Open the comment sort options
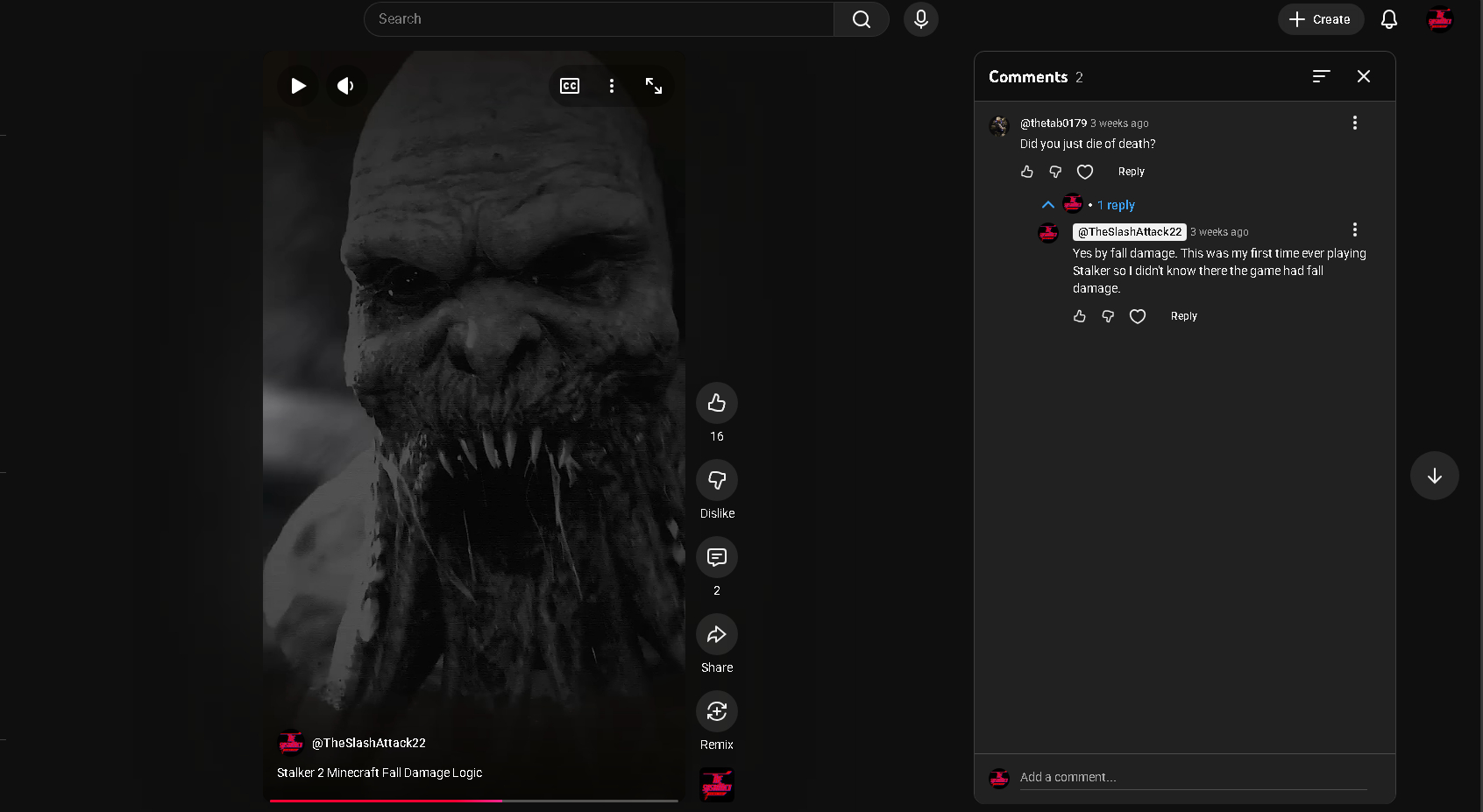Viewport: 1483px width, 812px height. pyautogui.click(x=1321, y=77)
